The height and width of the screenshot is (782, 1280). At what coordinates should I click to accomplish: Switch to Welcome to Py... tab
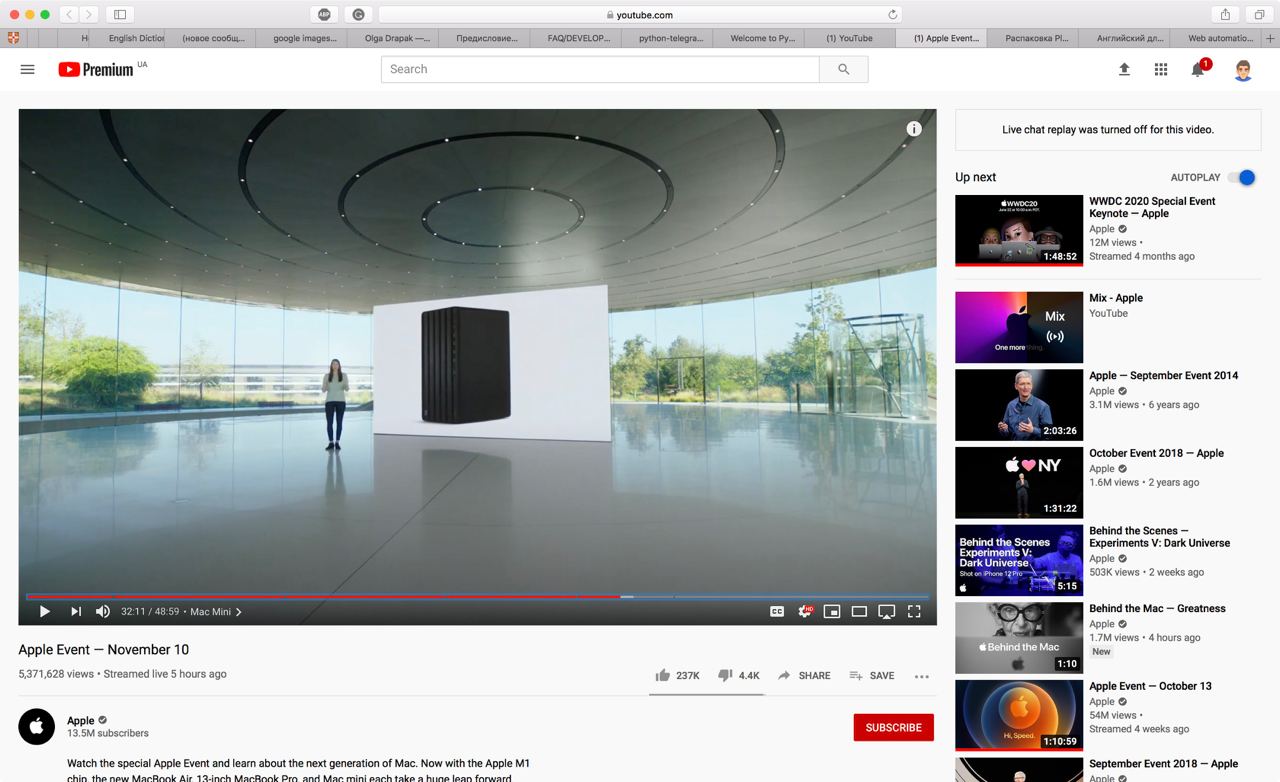760,38
